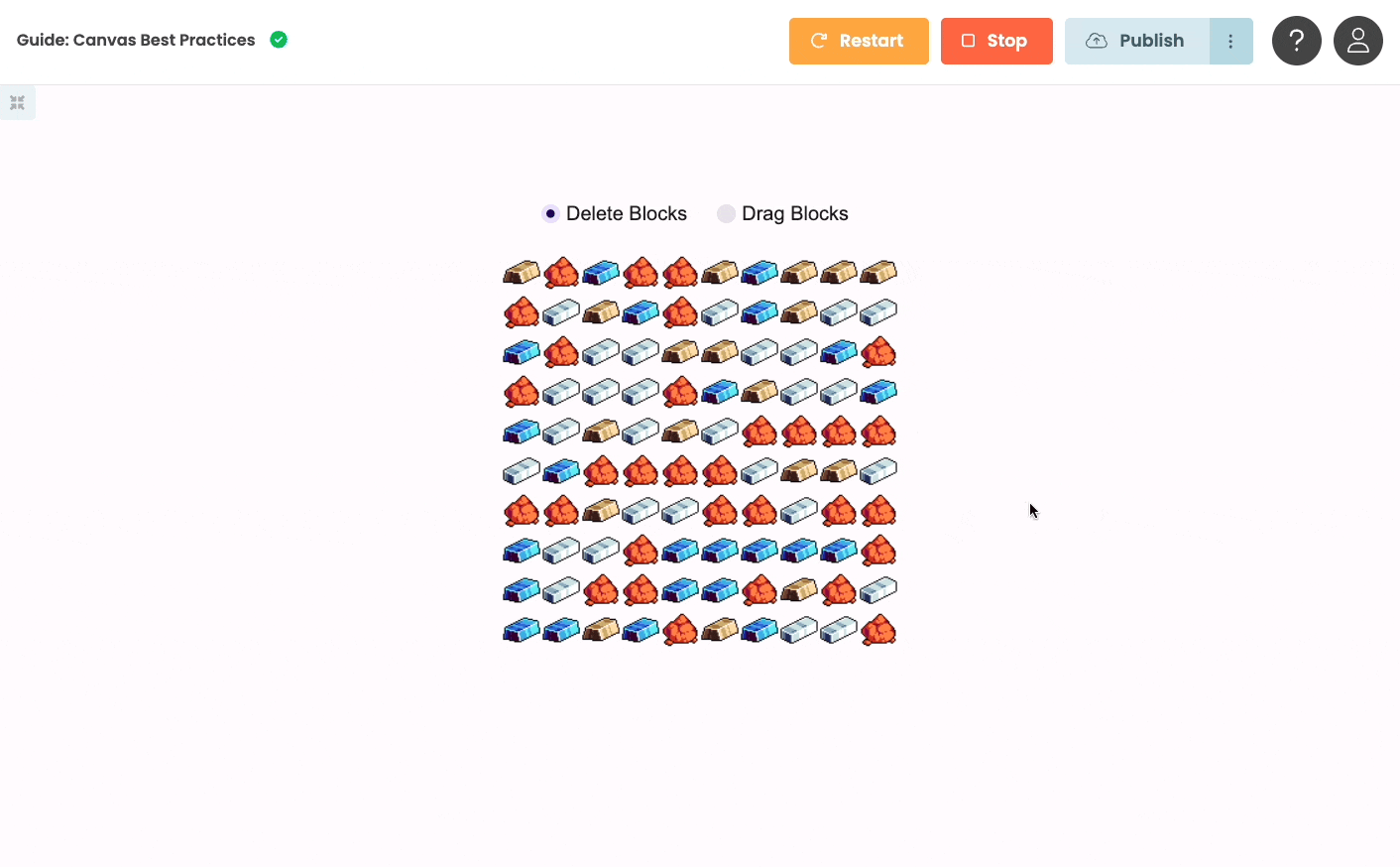The width and height of the screenshot is (1400, 867).
Task: Open the three-dot menu beside Publish
Action: coord(1230,41)
